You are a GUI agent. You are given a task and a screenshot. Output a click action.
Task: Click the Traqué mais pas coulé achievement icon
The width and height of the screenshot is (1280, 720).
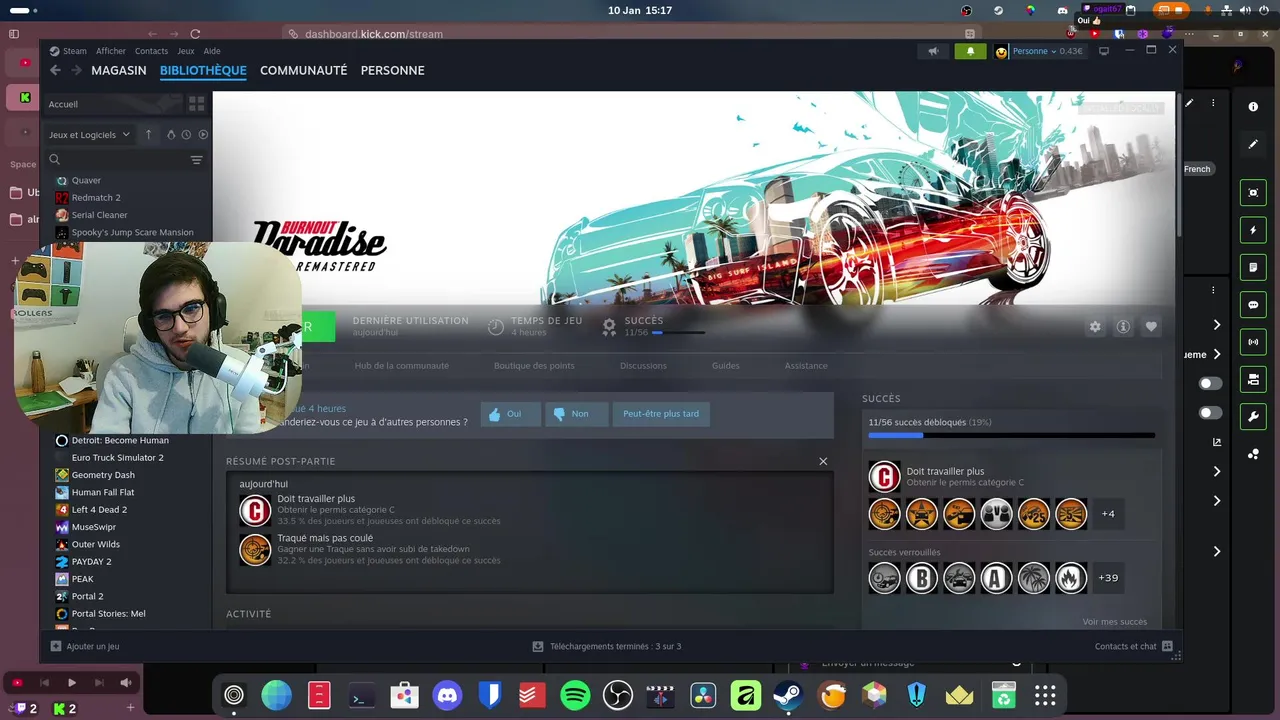tap(255, 549)
